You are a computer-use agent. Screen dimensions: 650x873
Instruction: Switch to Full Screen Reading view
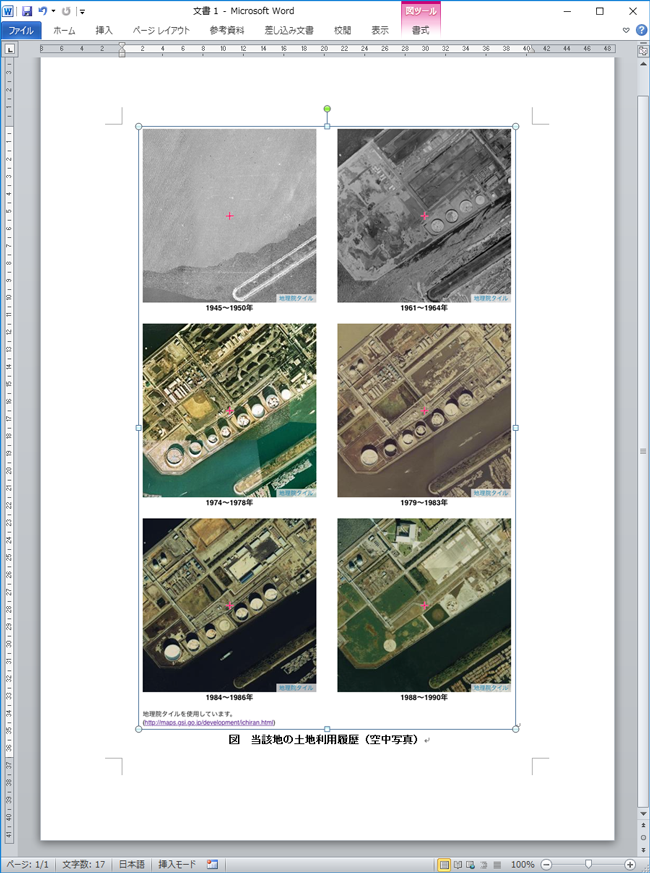pos(458,865)
